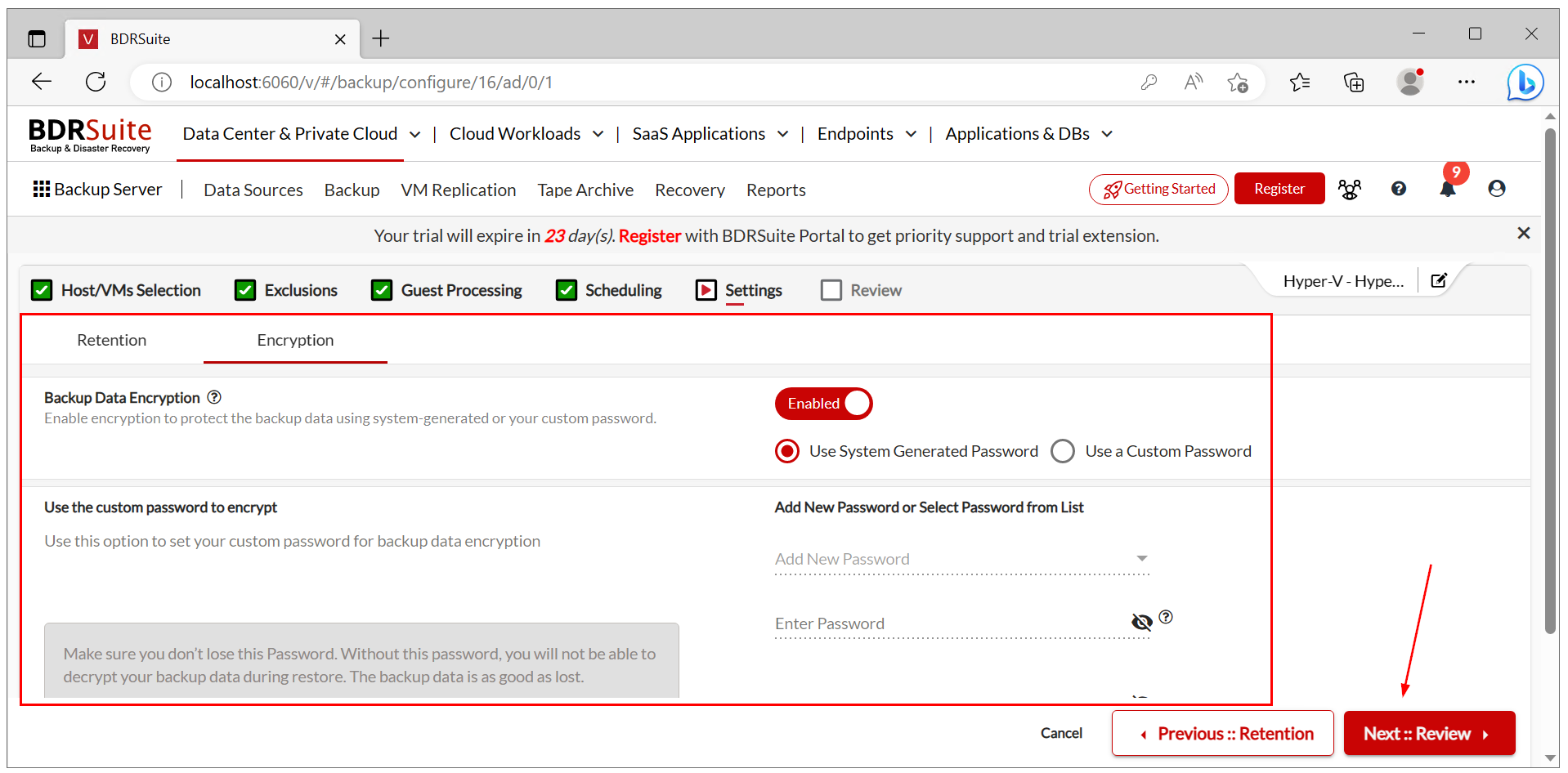Switch to the Retention tab
Viewport: 1568px width, 773px height.
pos(112,340)
